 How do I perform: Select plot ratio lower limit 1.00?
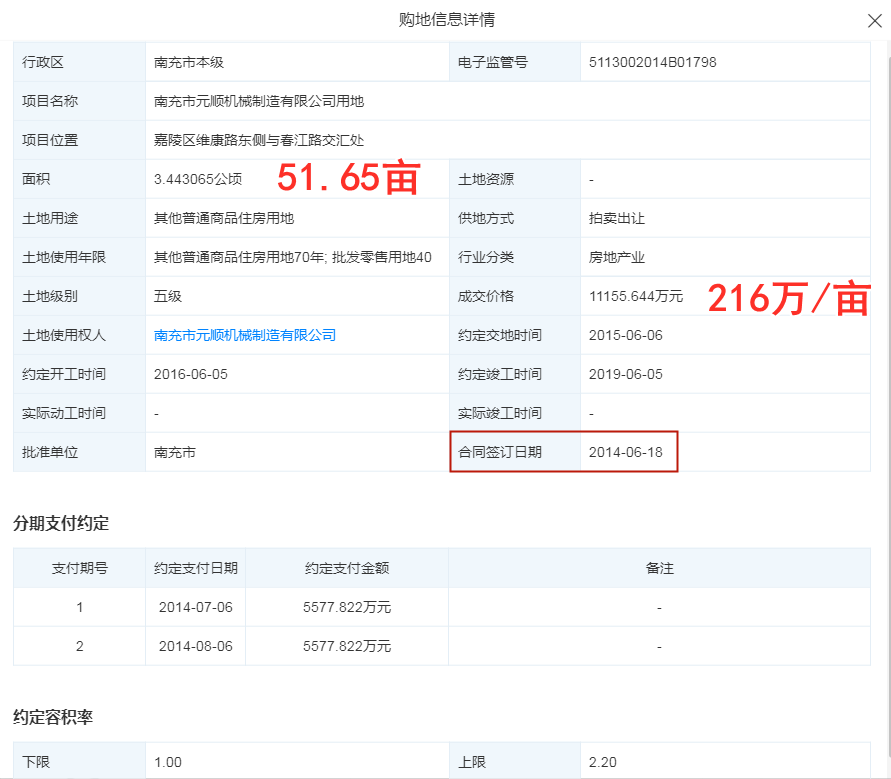pos(168,762)
